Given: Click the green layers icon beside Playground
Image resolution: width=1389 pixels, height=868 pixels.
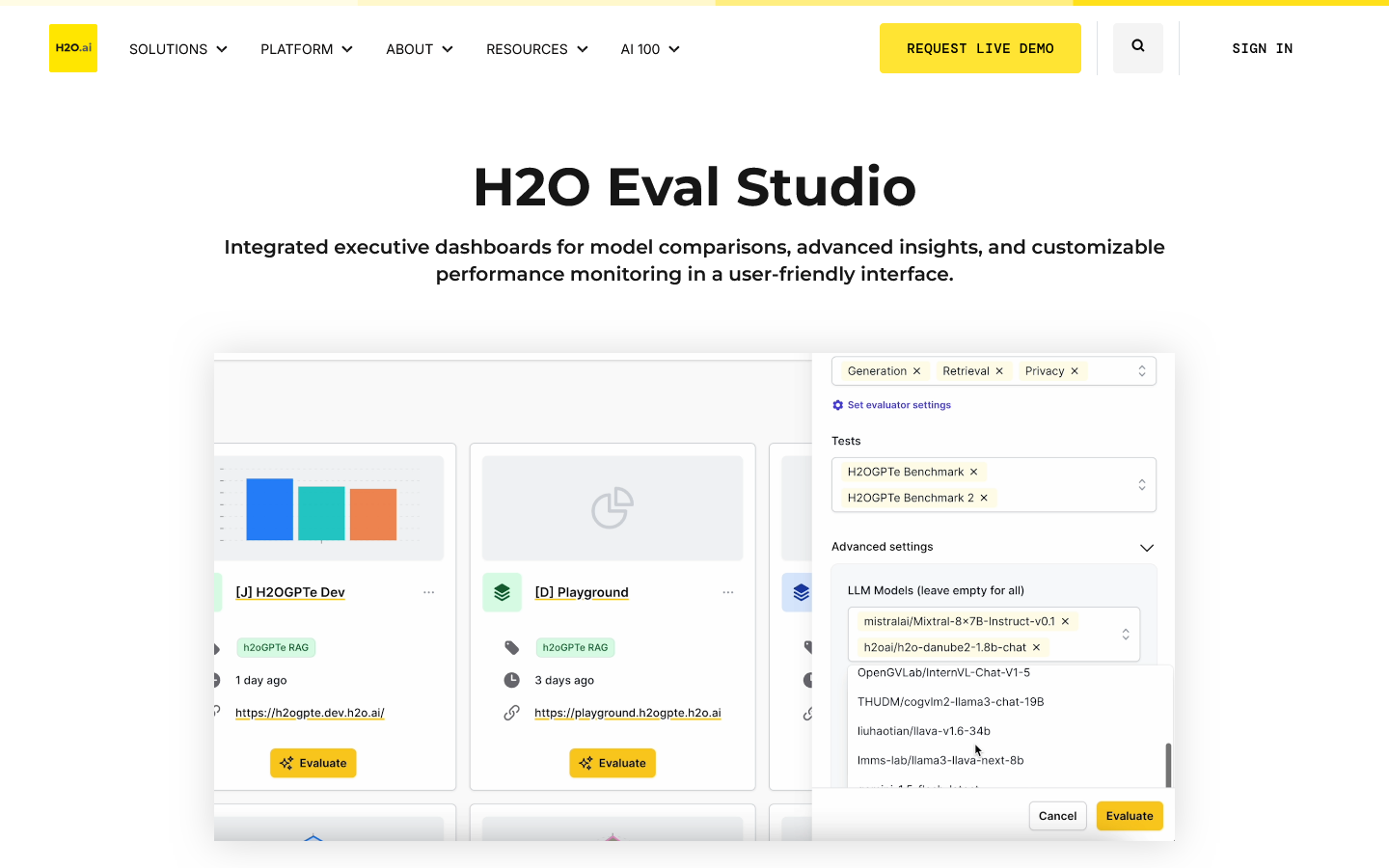Looking at the screenshot, I should [x=502, y=592].
